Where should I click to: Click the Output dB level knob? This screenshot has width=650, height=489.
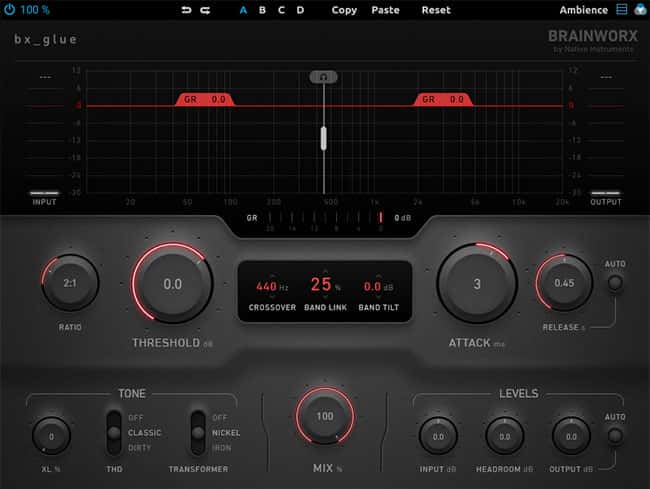(571, 436)
